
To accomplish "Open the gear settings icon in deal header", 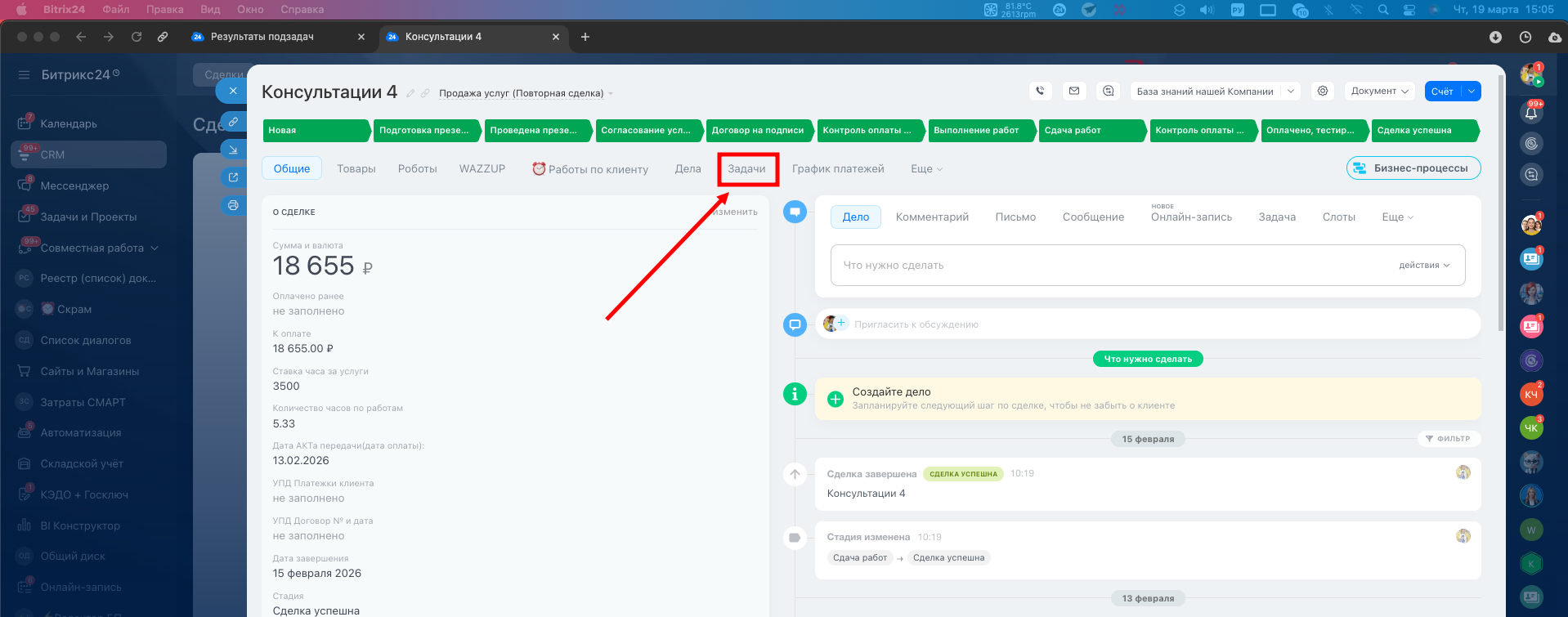I will point(1323,92).
